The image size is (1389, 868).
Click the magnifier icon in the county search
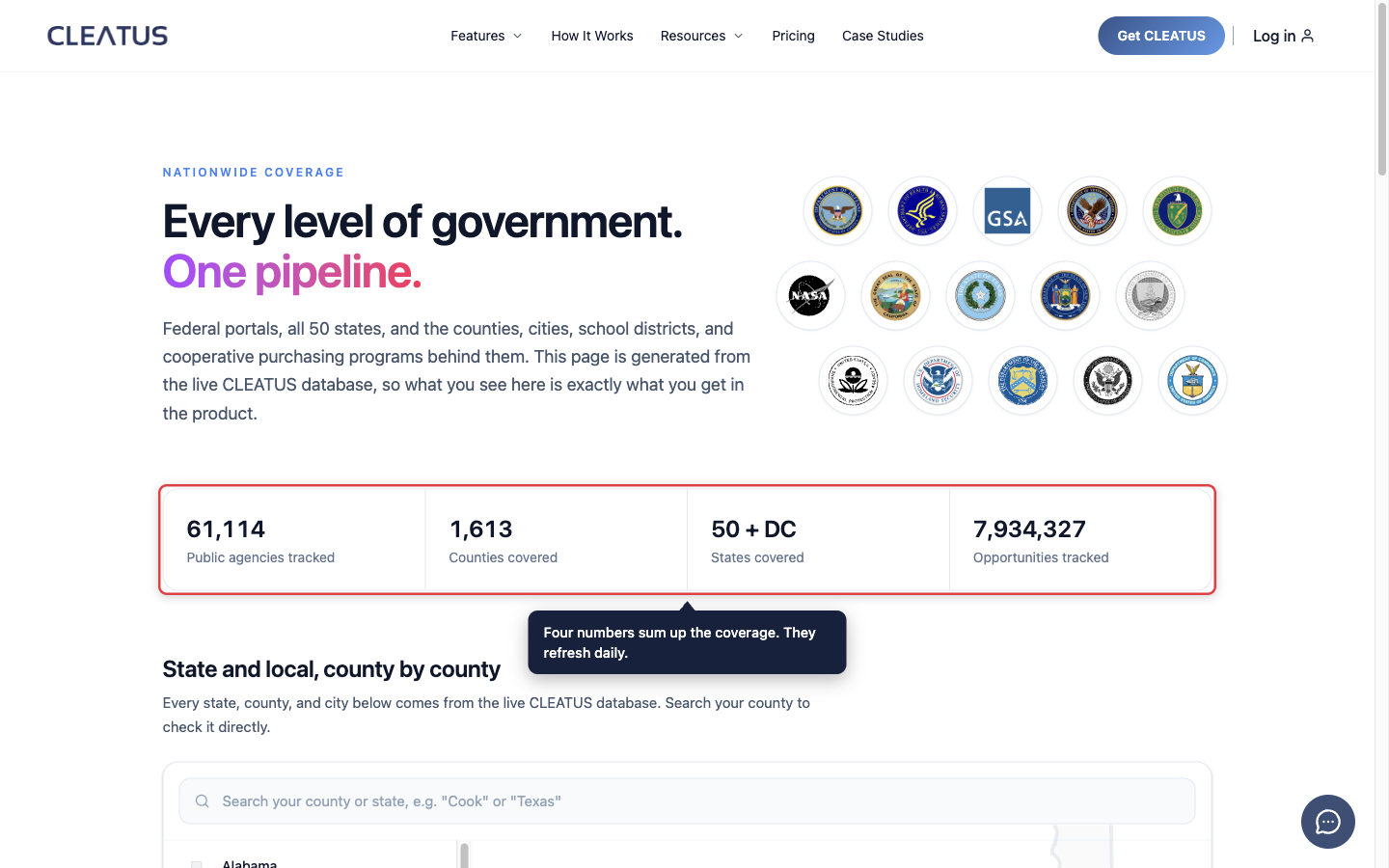202,801
